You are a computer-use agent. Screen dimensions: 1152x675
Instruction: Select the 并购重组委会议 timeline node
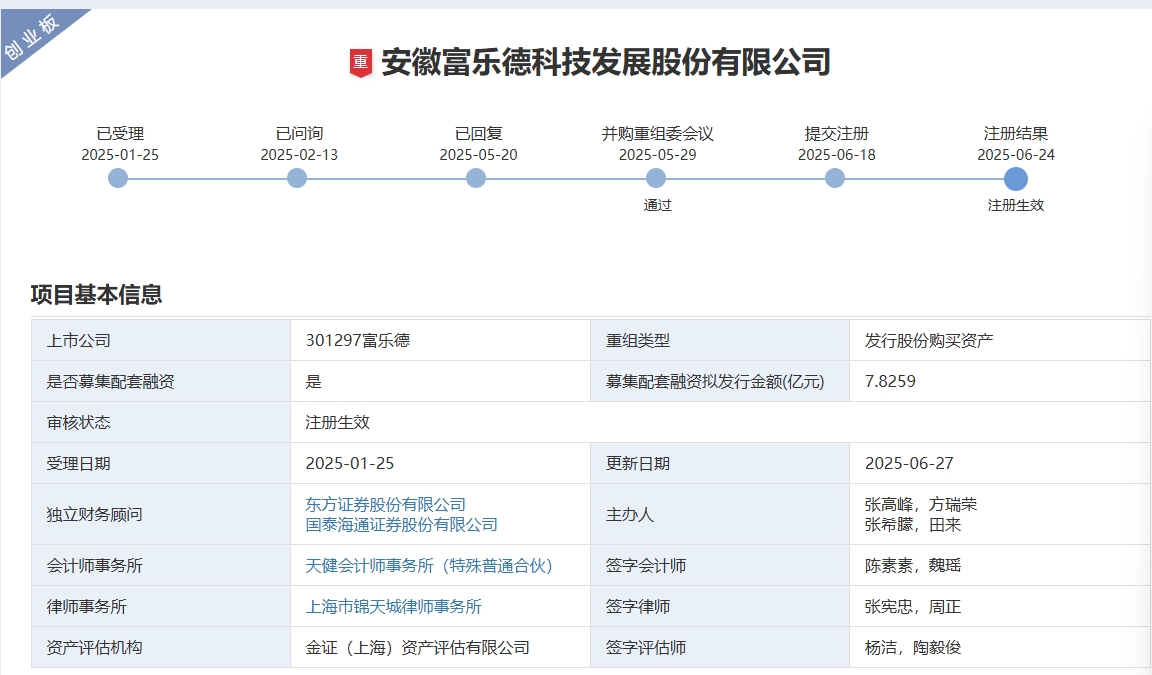[x=655, y=178]
